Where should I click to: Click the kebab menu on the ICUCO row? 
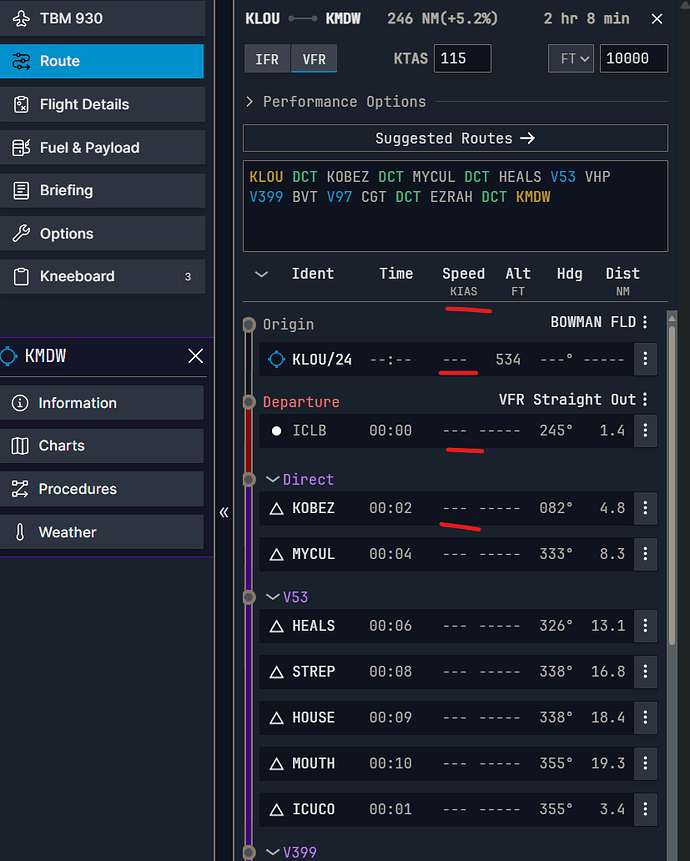[645, 809]
